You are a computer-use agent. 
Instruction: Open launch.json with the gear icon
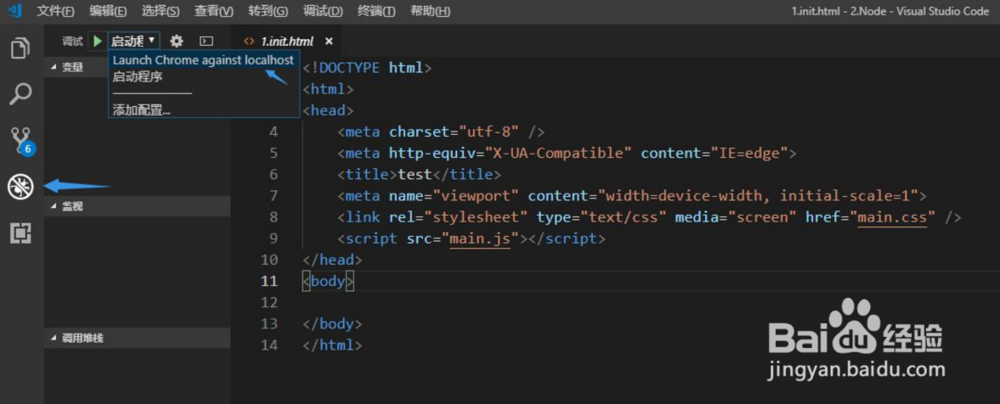[177, 41]
